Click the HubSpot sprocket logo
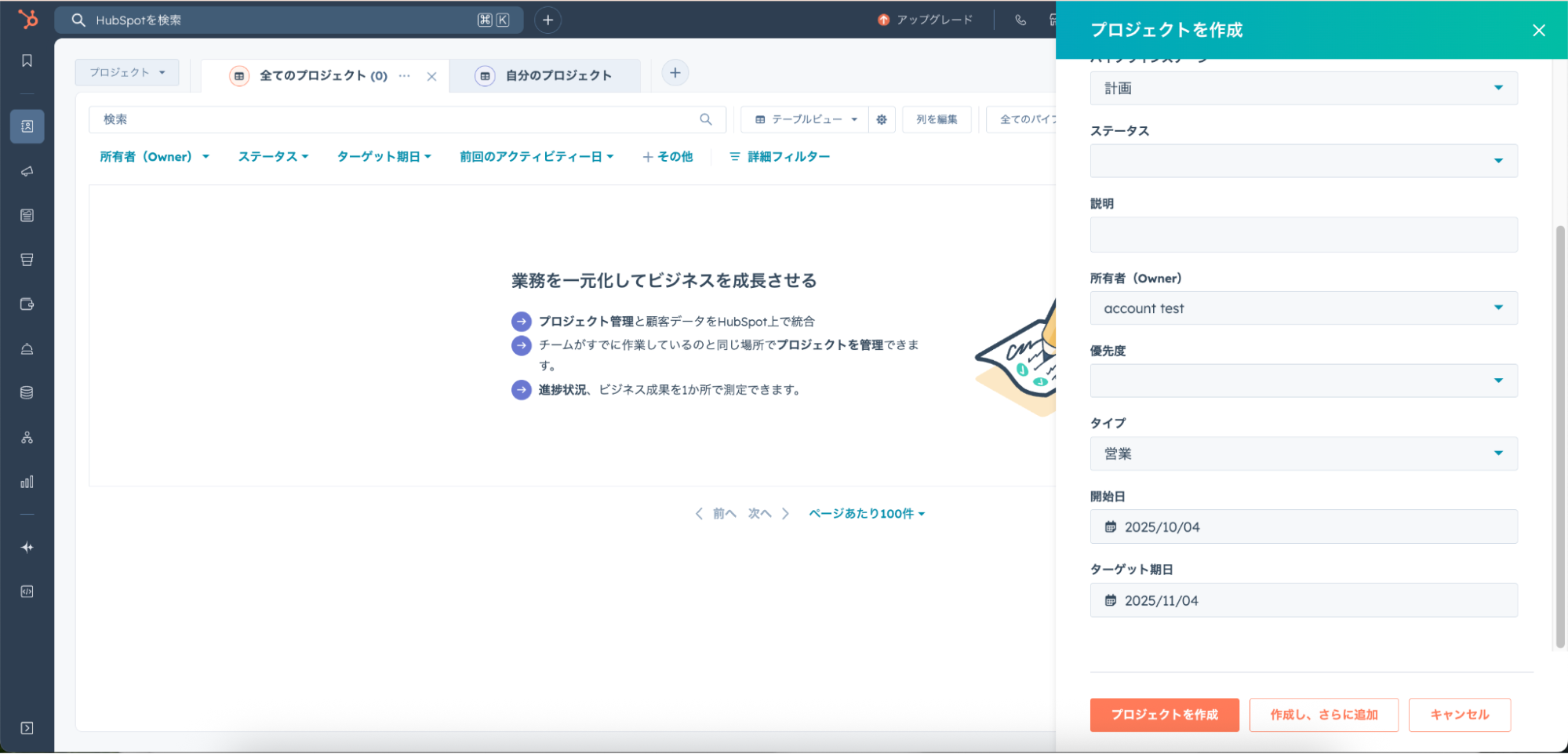This screenshot has width=1568, height=754. (x=27, y=19)
